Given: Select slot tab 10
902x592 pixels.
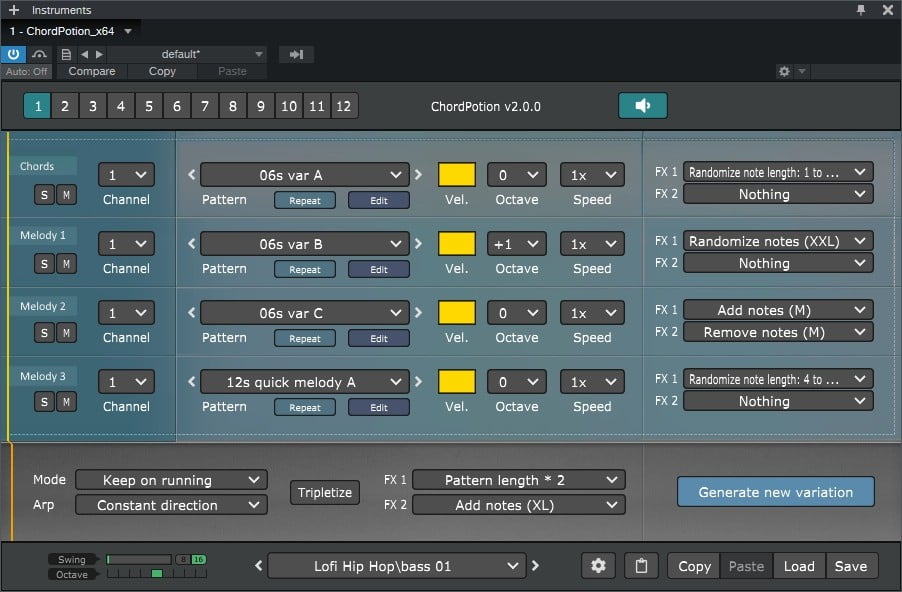Looking at the screenshot, I should coord(289,106).
